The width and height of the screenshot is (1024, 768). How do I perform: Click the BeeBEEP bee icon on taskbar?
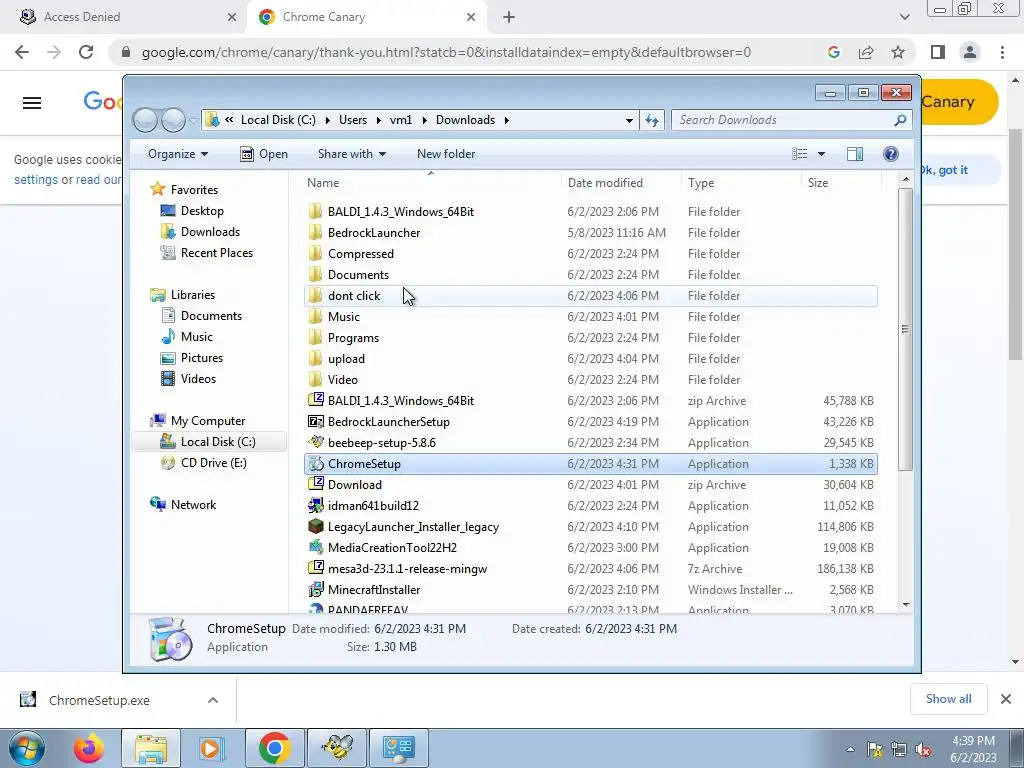(x=337, y=748)
